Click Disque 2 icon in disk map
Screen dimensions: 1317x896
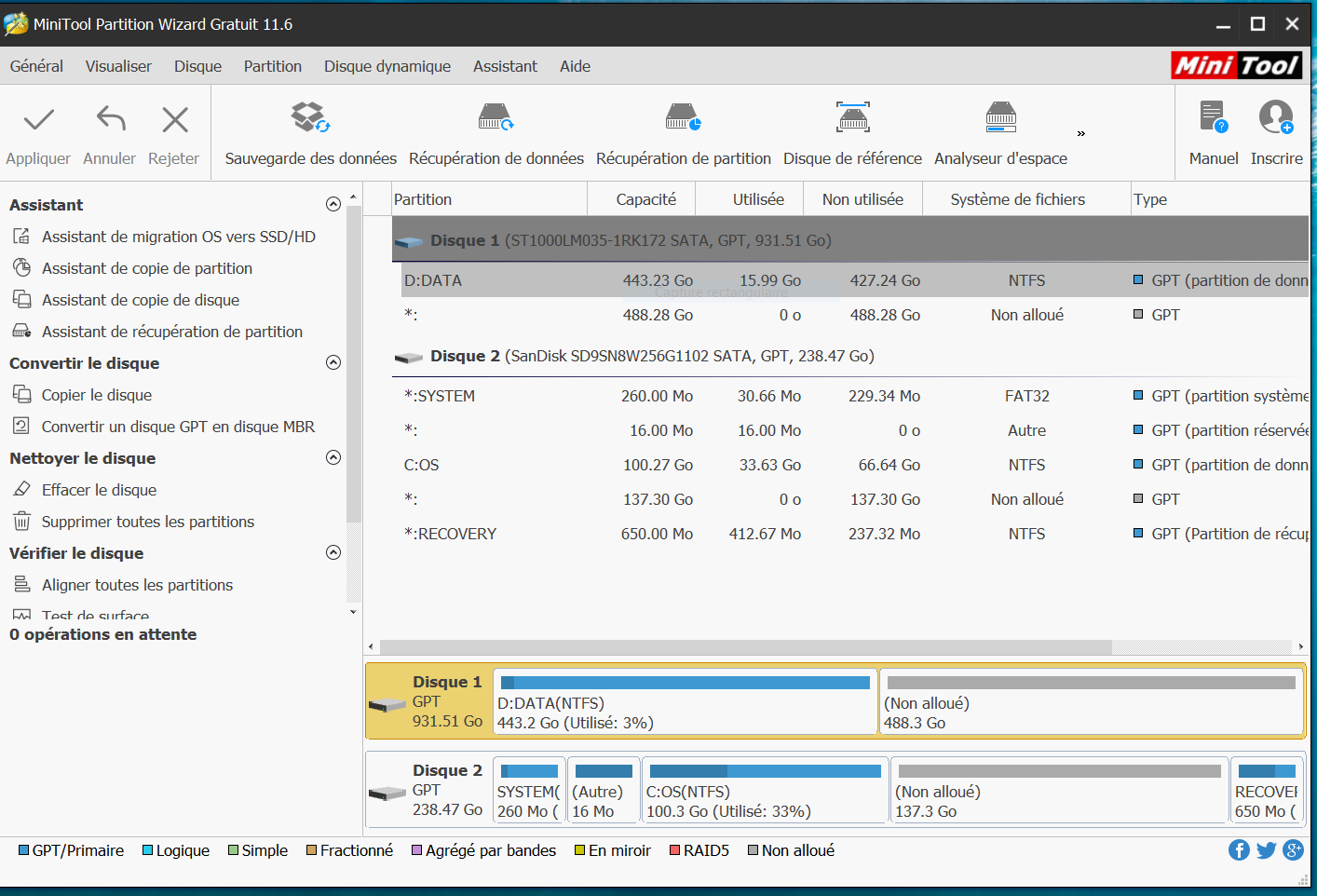387,794
